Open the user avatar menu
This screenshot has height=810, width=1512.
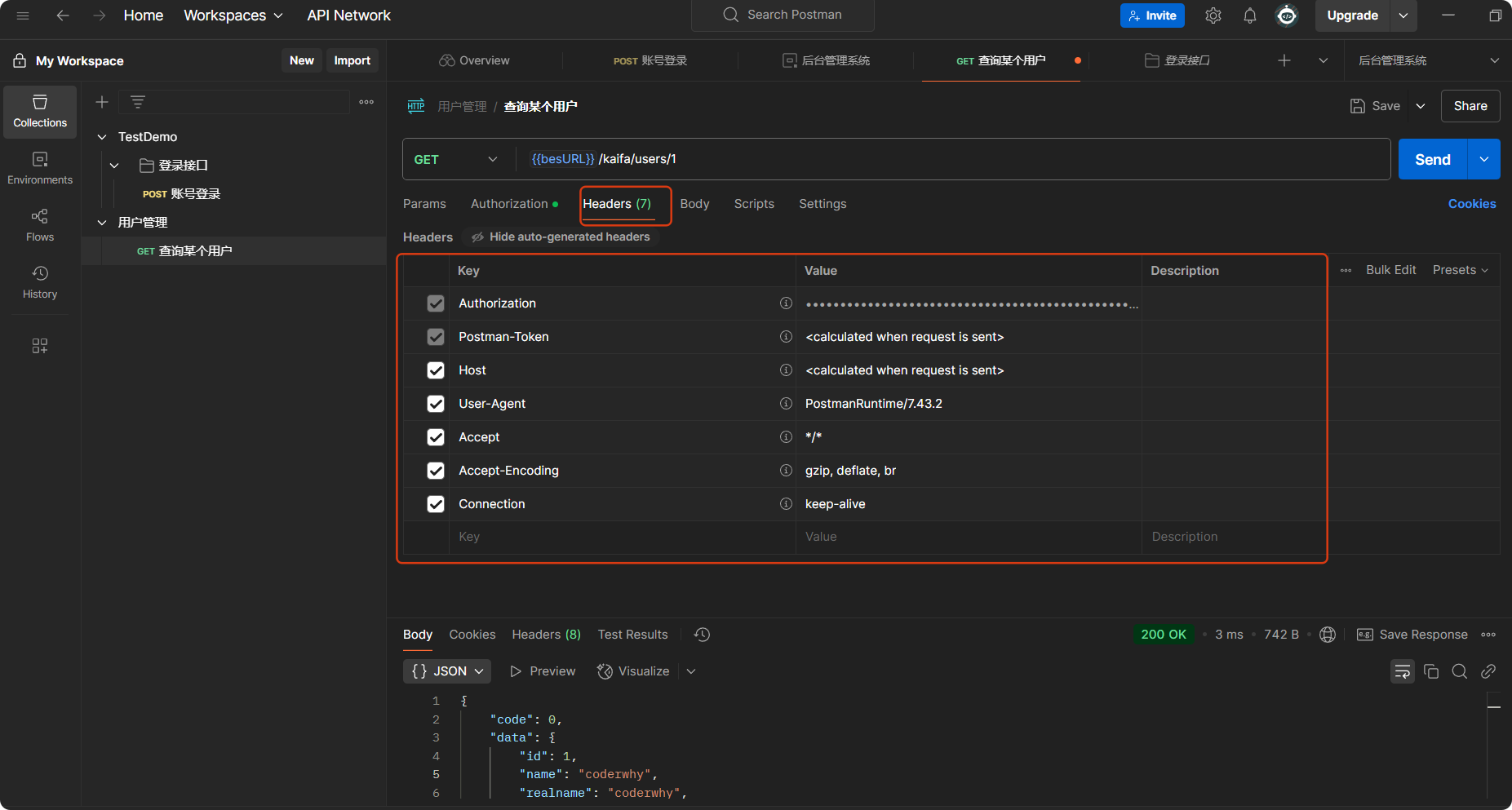[1287, 15]
